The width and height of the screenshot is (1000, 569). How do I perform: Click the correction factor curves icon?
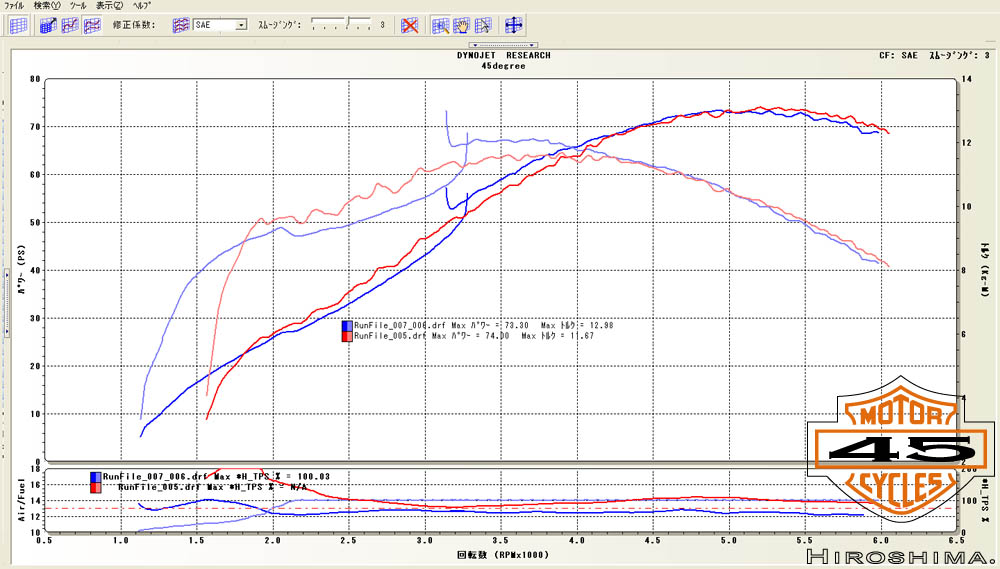click(x=181, y=25)
